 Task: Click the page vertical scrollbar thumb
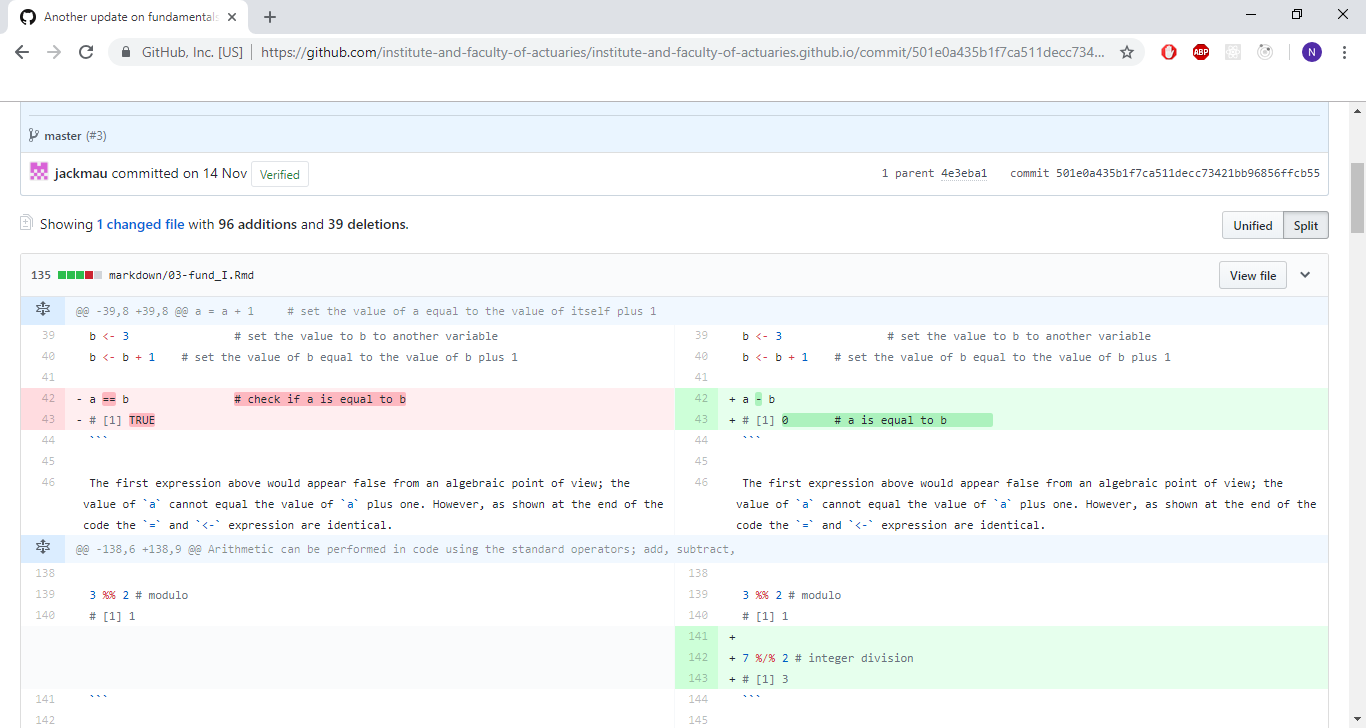point(1357,198)
